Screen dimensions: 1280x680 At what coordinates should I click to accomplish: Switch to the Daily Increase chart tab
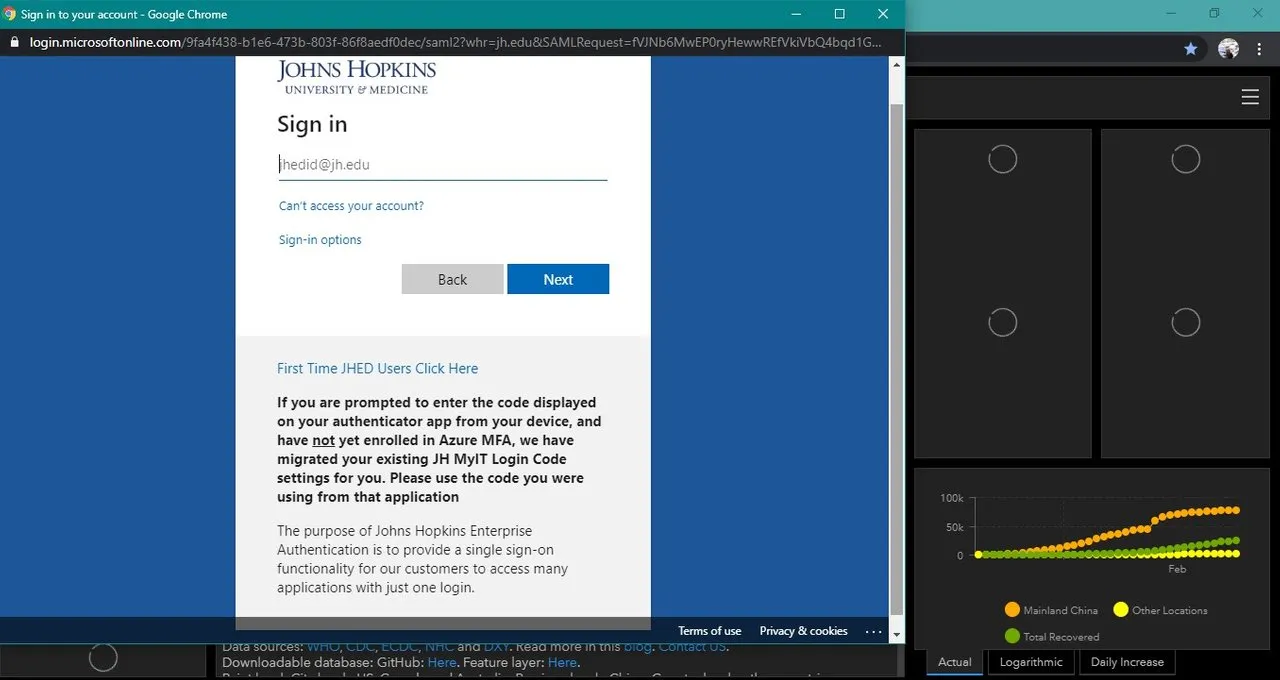pos(1127,662)
